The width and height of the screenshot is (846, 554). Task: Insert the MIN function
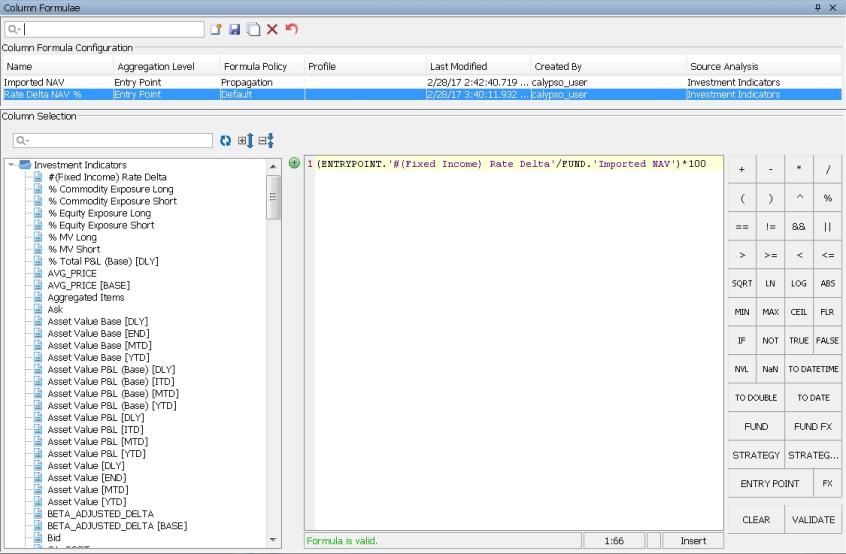[x=742, y=312]
